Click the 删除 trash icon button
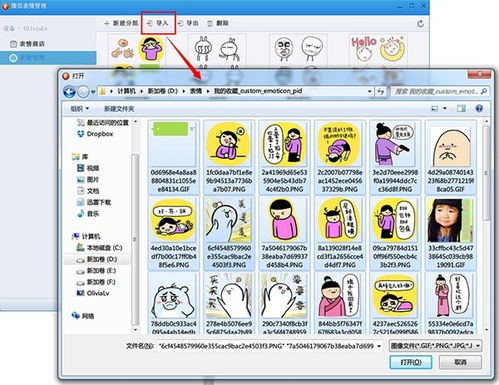This screenshot has height=385, width=499. (x=210, y=23)
